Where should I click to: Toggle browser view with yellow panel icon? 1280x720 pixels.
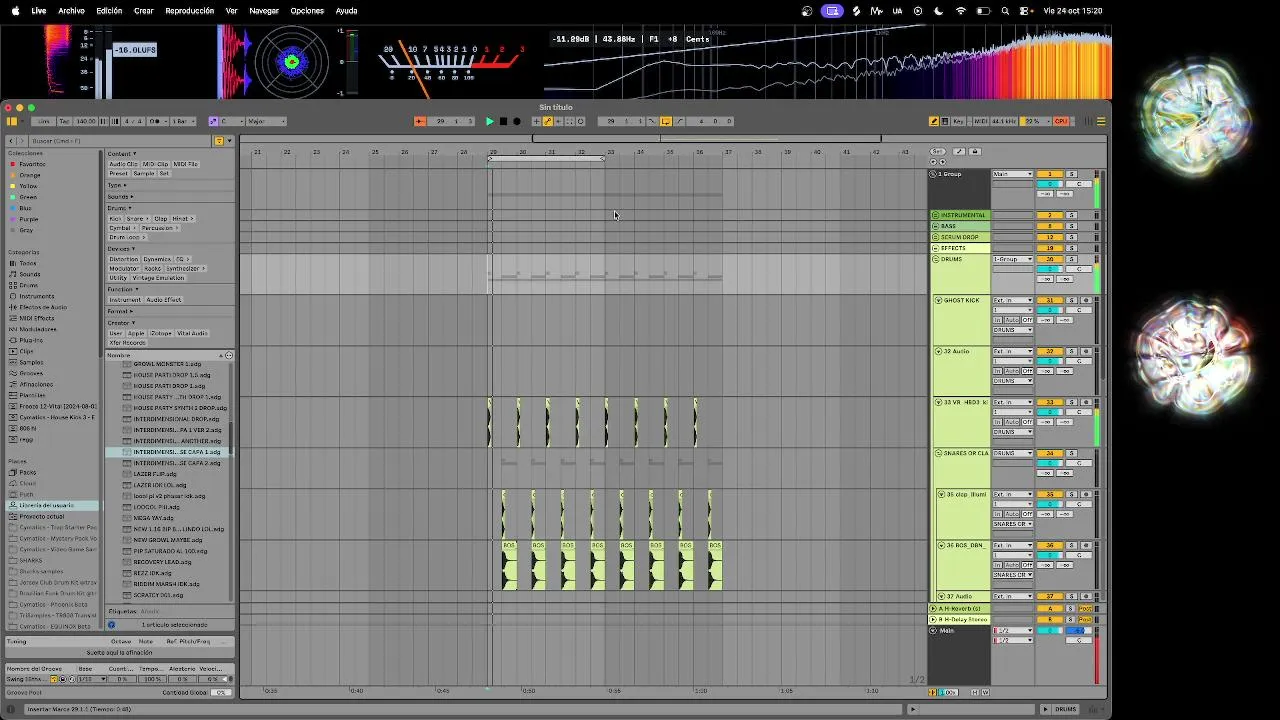click(x=11, y=121)
